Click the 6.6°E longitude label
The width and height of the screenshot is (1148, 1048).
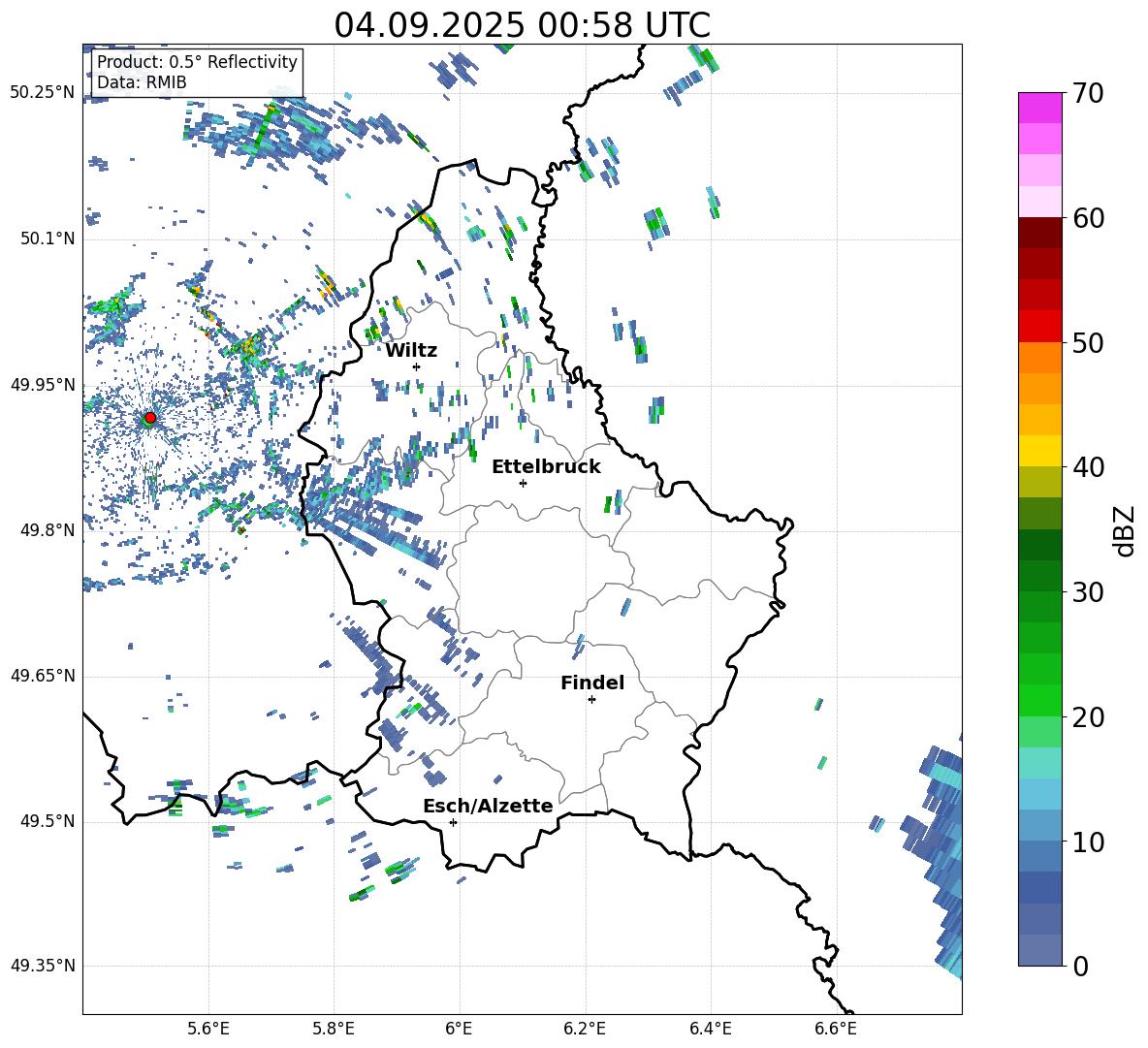(x=836, y=1029)
